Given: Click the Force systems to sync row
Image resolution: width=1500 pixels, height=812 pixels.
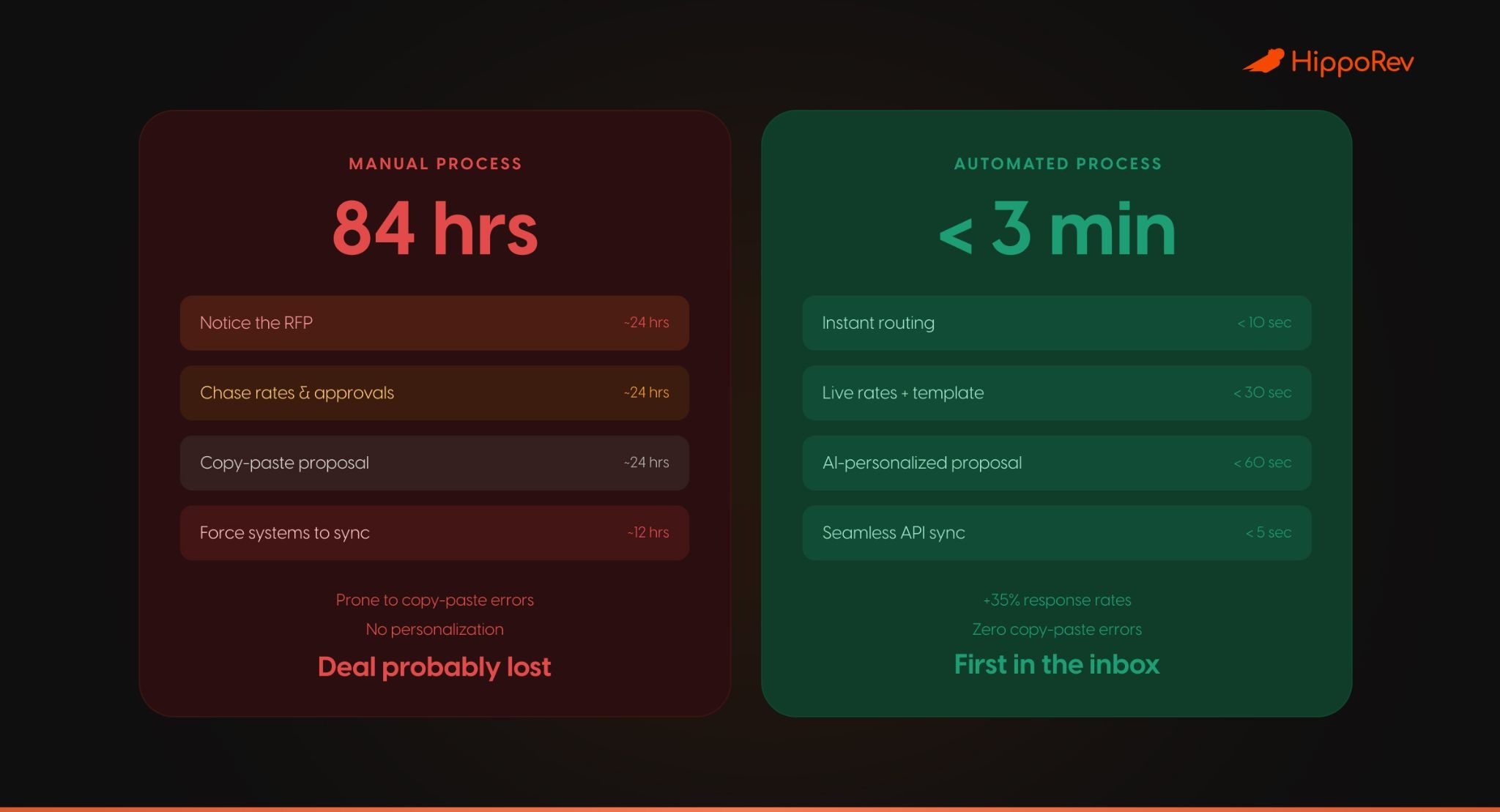Looking at the screenshot, I should (434, 533).
